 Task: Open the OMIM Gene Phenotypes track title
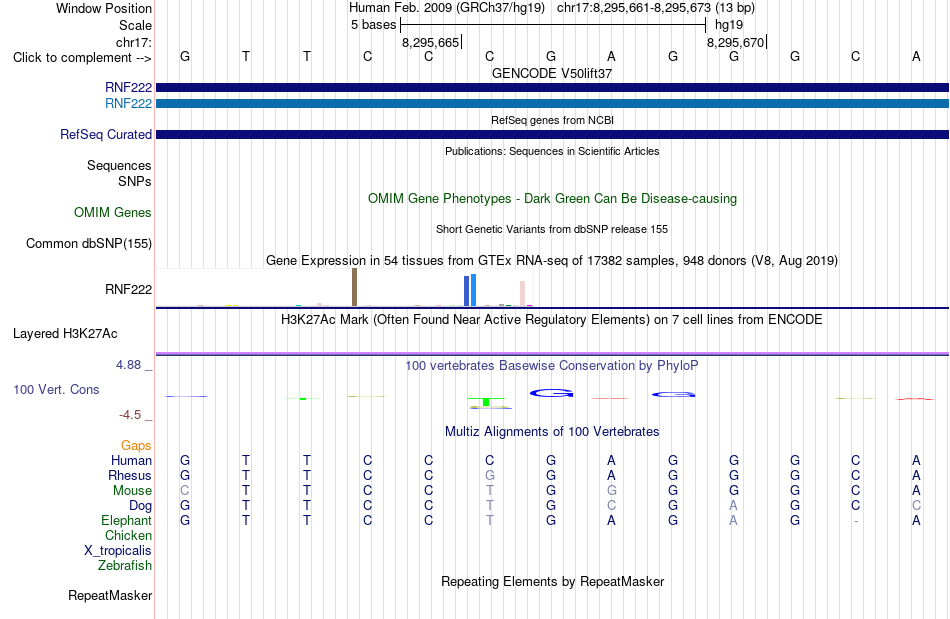[552, 199]
